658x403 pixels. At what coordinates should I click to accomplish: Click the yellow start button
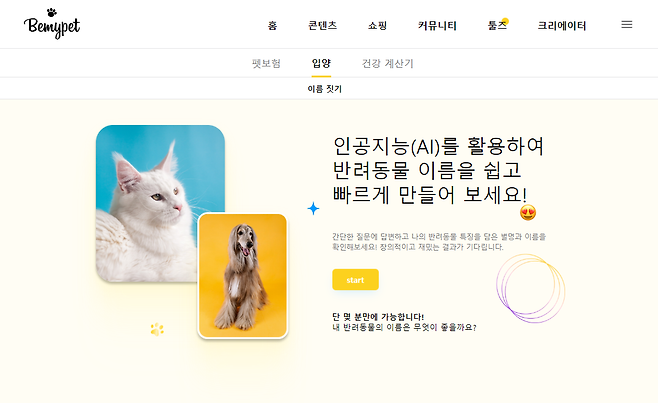point(355,280)
